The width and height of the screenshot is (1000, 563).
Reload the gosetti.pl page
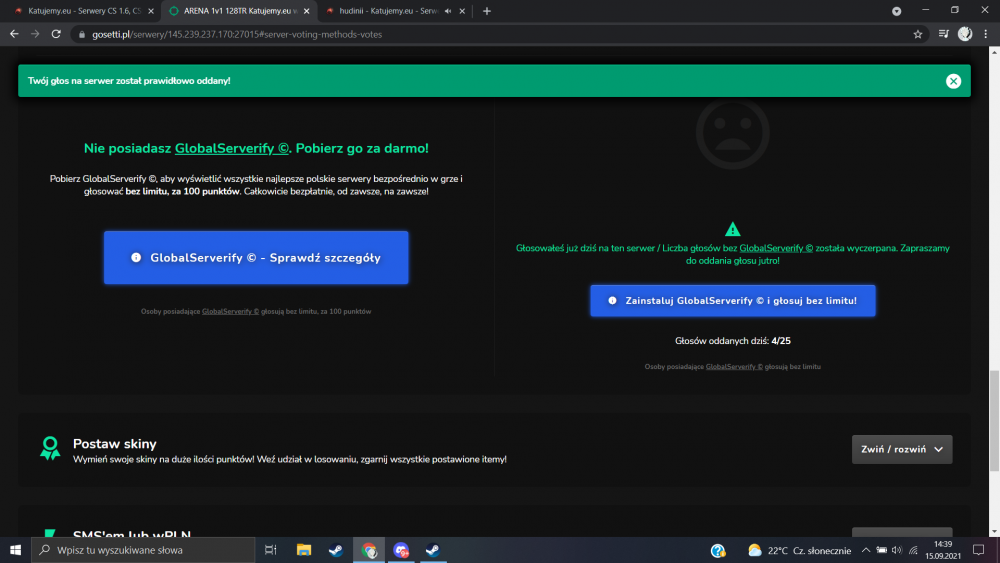pyautogui.click(x=56, y=34)
